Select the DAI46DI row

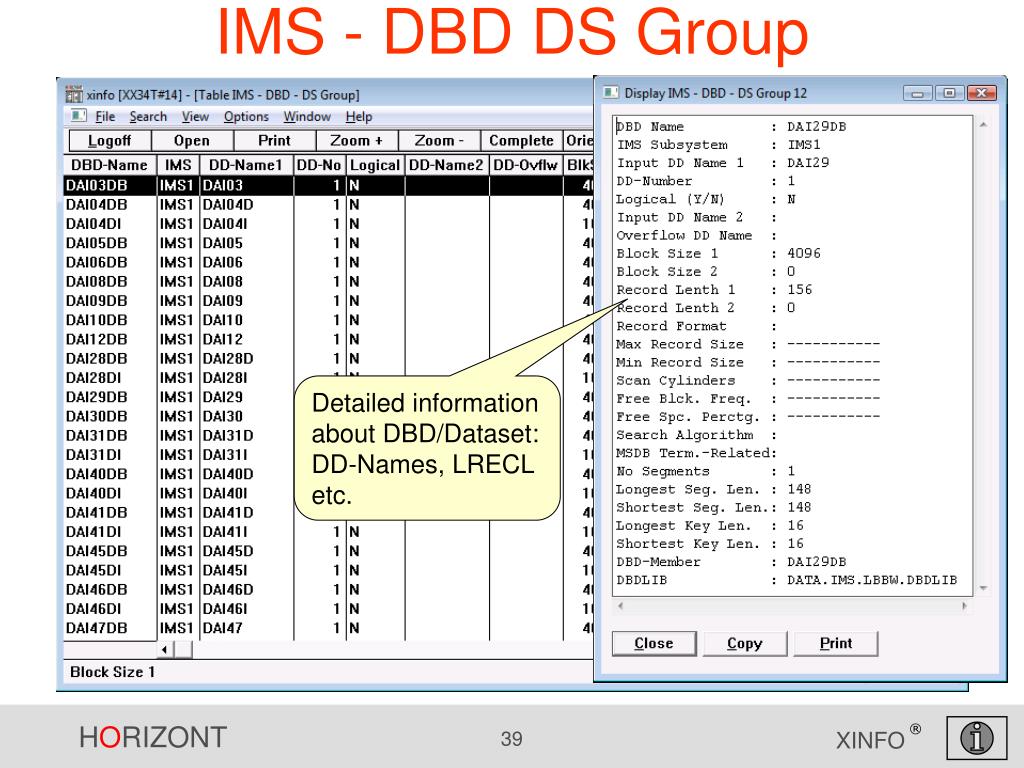328,609
